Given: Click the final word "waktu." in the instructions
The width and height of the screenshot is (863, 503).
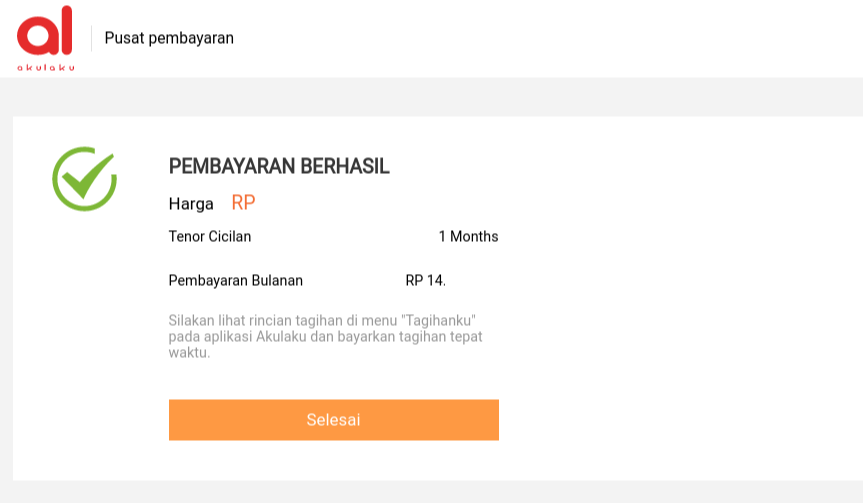Looking at the screenshot, I should pos(189,352).
